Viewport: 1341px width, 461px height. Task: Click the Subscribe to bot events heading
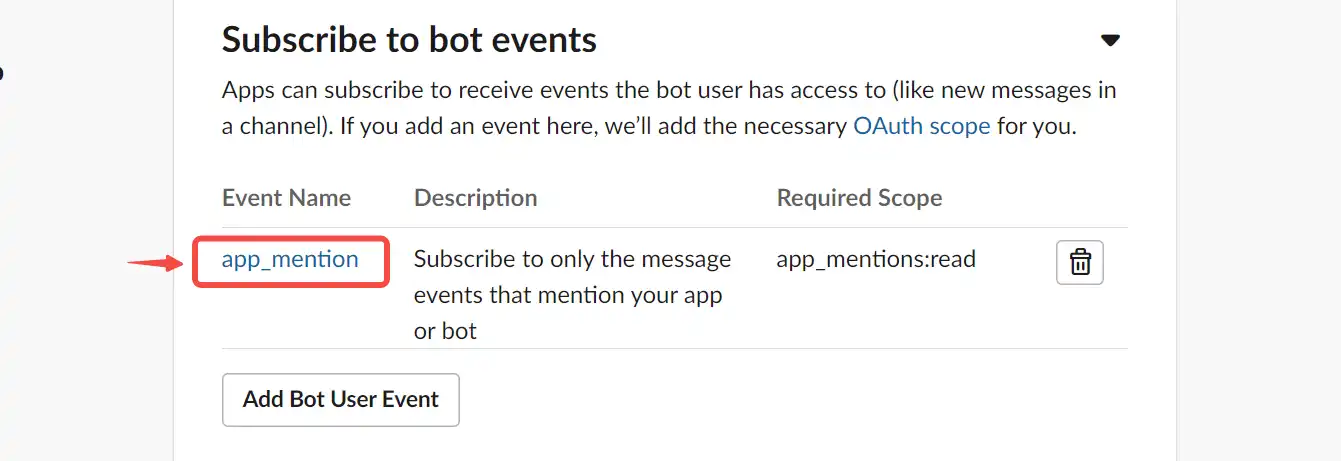(x=409, y=40)
